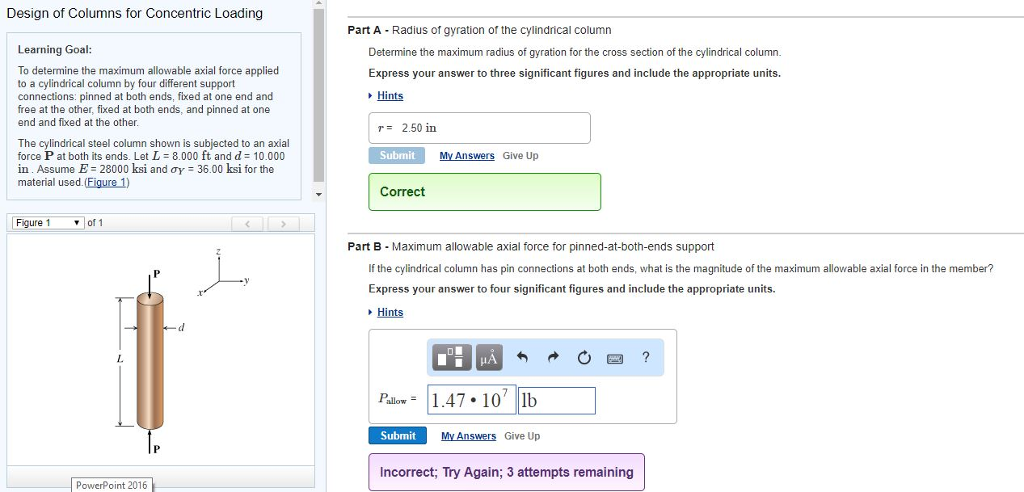Open My Answers for Part A
This screenshot has height=492, width=1024.
click(467, 156)
